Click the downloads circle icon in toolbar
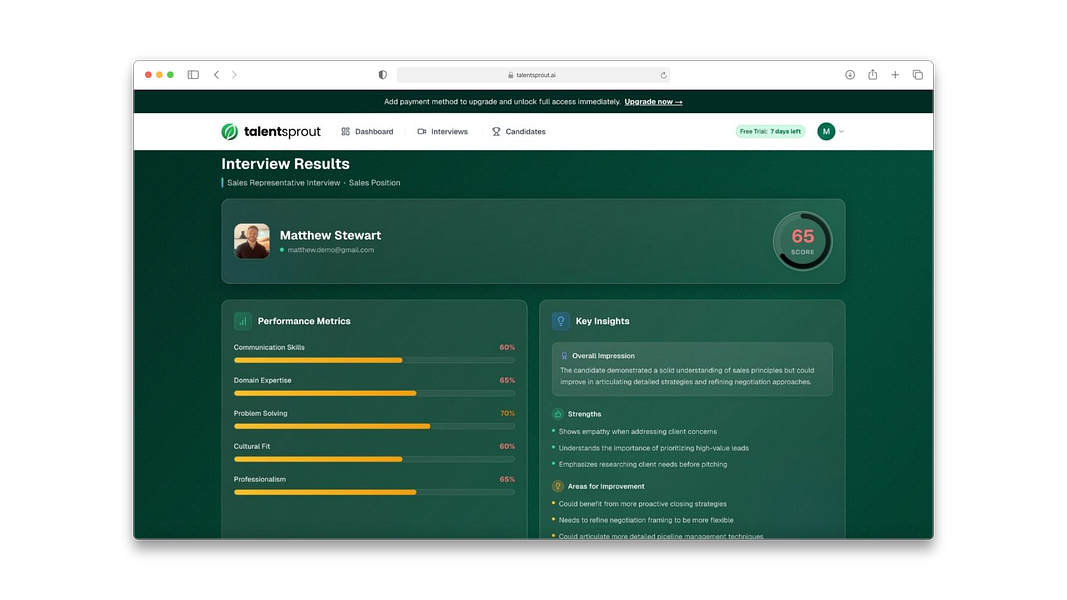This screenshot has height=600, width=1067. tap(849, 74)
